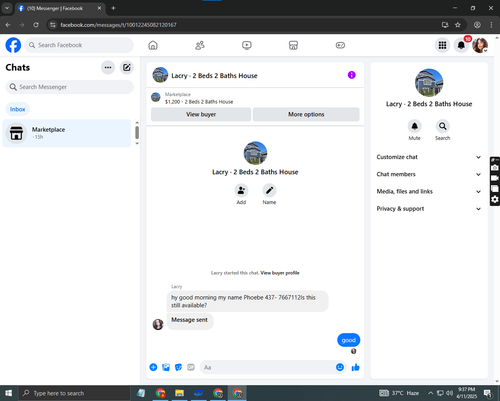This screenshot has width=500, height=401.
Task: Show hidden system tray icons
Action: coord(431,393)
